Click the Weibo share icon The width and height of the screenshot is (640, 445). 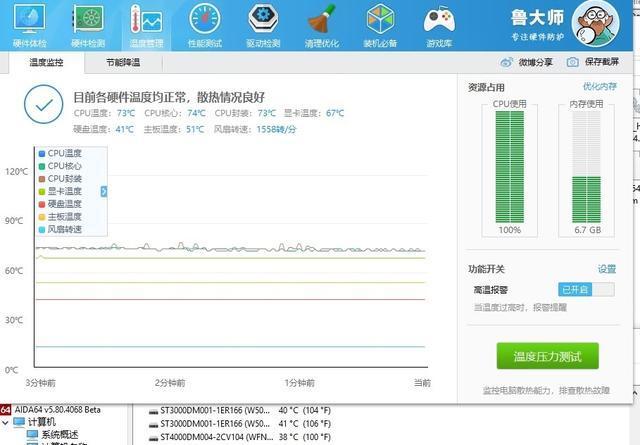point(507,62)
